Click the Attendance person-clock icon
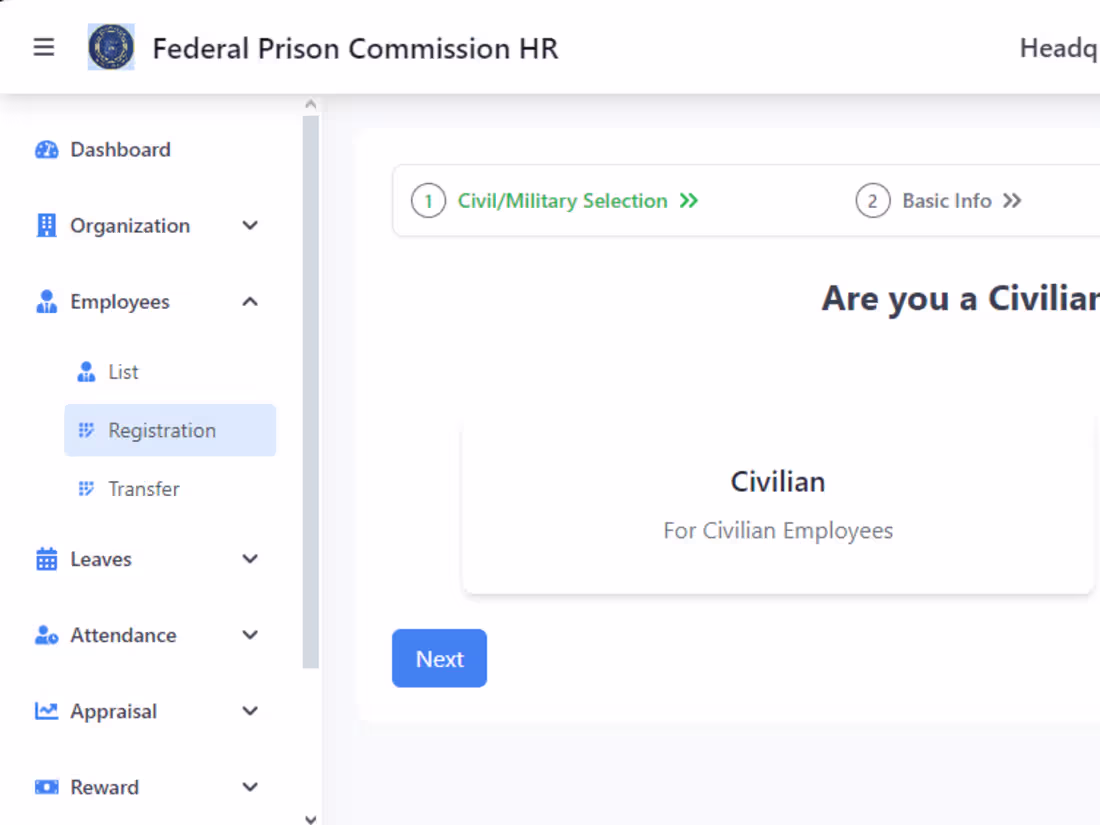 tap(46, 635)
